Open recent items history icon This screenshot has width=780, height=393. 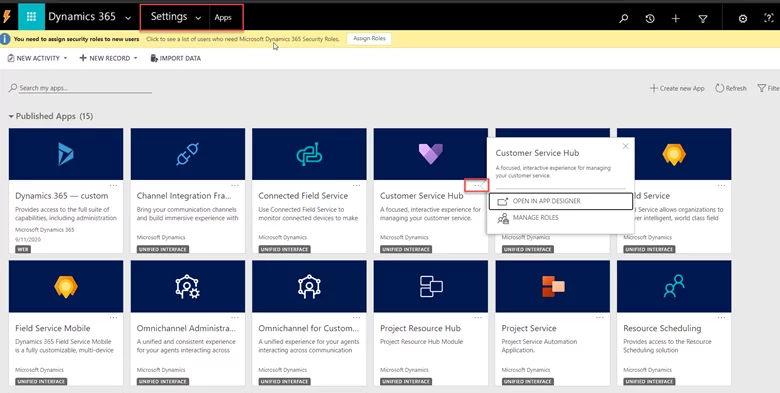pos(650,18)
